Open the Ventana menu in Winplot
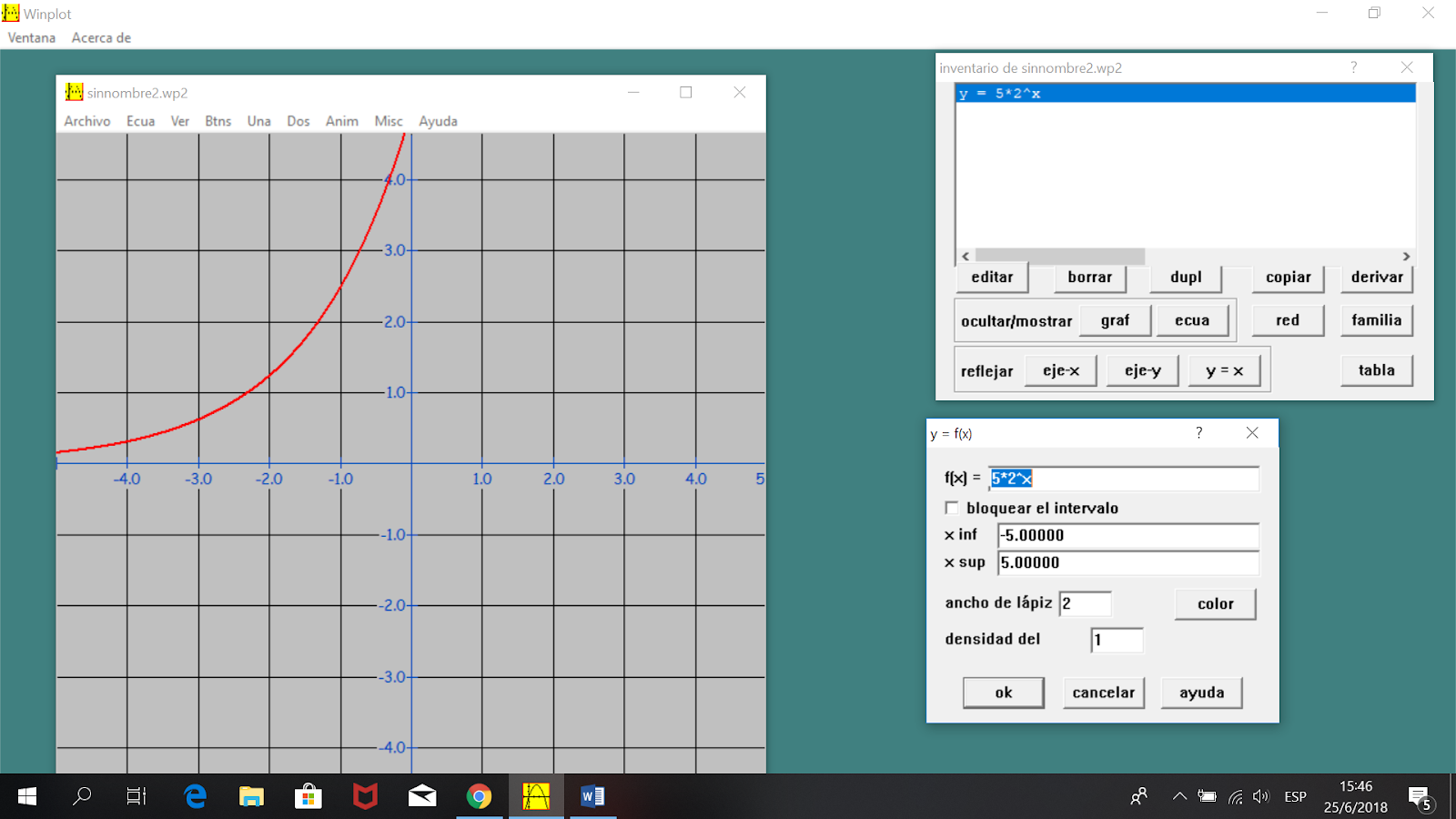1456x819 pixels. point(32,37)
